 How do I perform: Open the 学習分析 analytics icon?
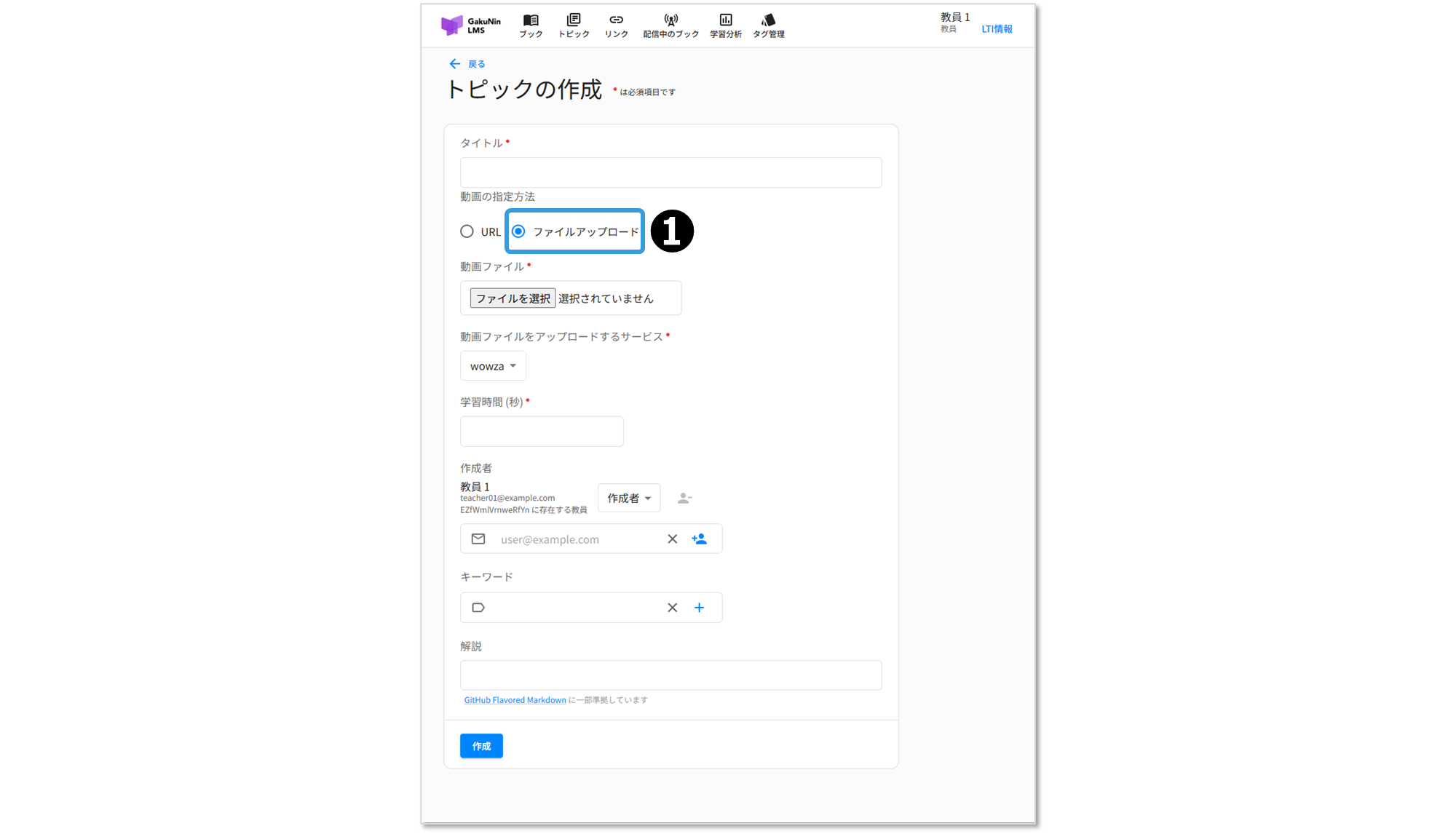coord(725,20)
